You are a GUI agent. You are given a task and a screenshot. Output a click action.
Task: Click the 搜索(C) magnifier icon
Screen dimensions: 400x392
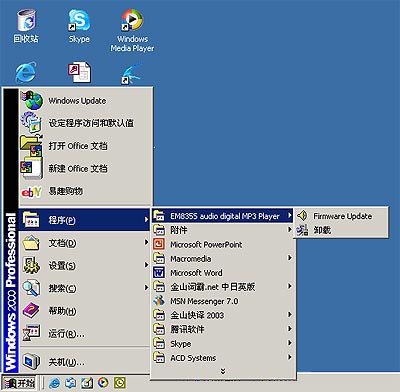(31, 288)
